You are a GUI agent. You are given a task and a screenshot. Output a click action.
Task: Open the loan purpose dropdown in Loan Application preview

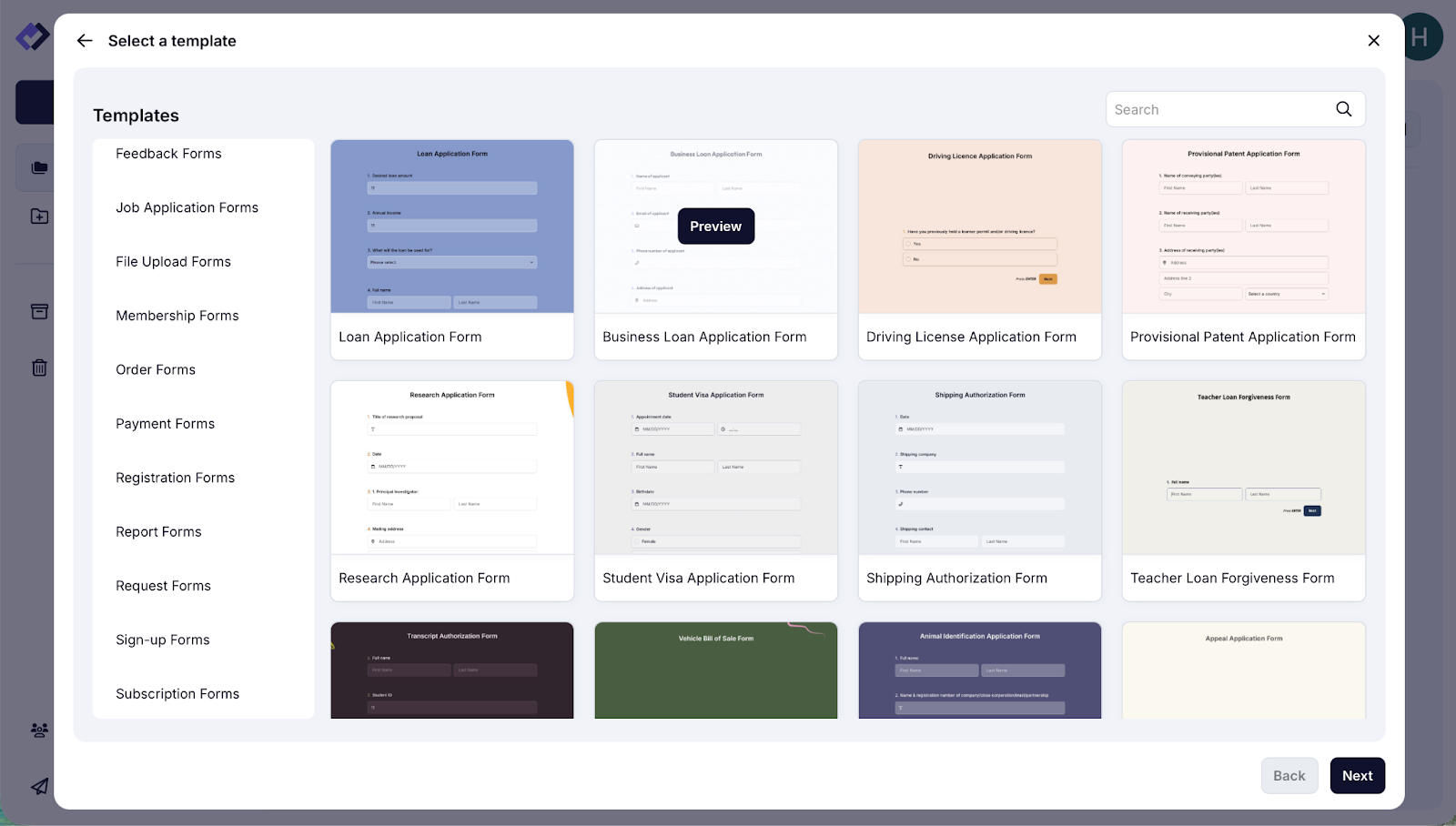[451, 262]
